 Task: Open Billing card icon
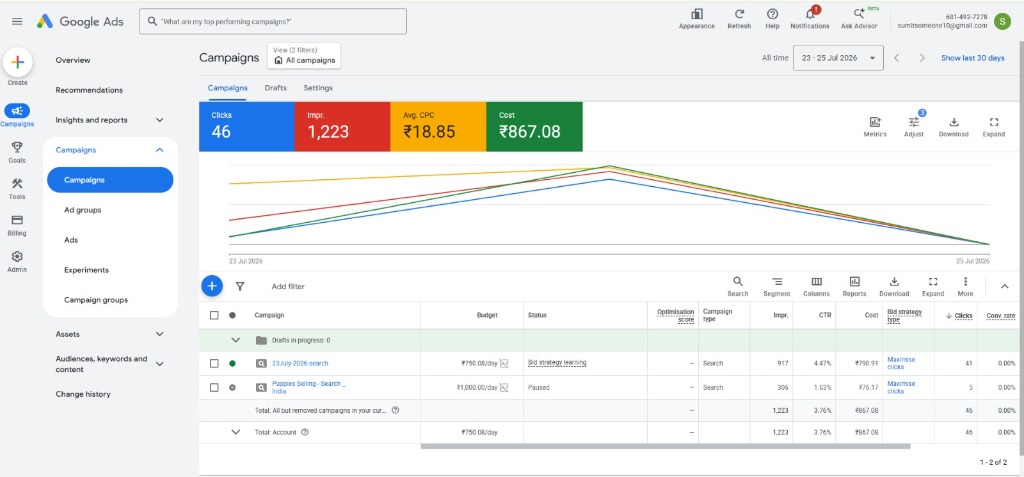tap(17, 220)
